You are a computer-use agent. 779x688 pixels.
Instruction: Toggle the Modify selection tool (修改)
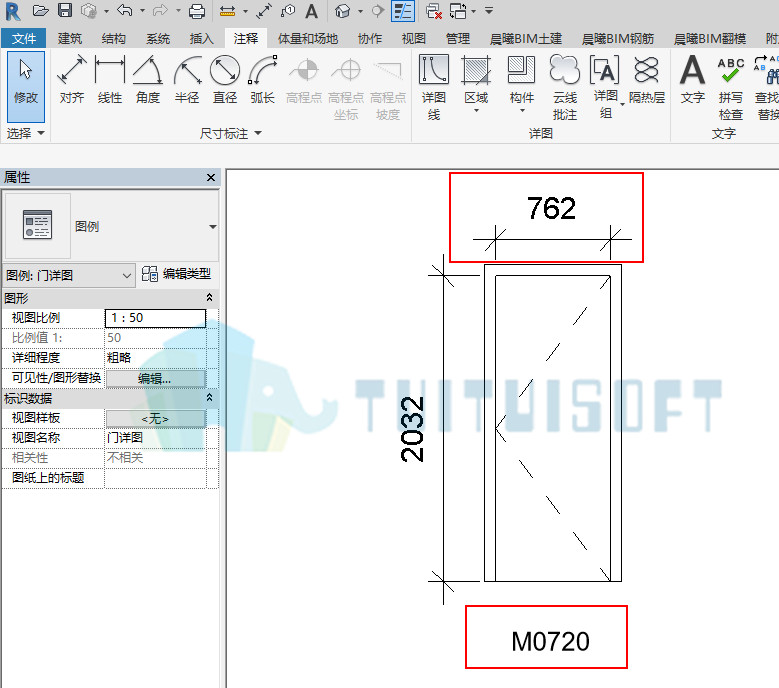(26, 87)
